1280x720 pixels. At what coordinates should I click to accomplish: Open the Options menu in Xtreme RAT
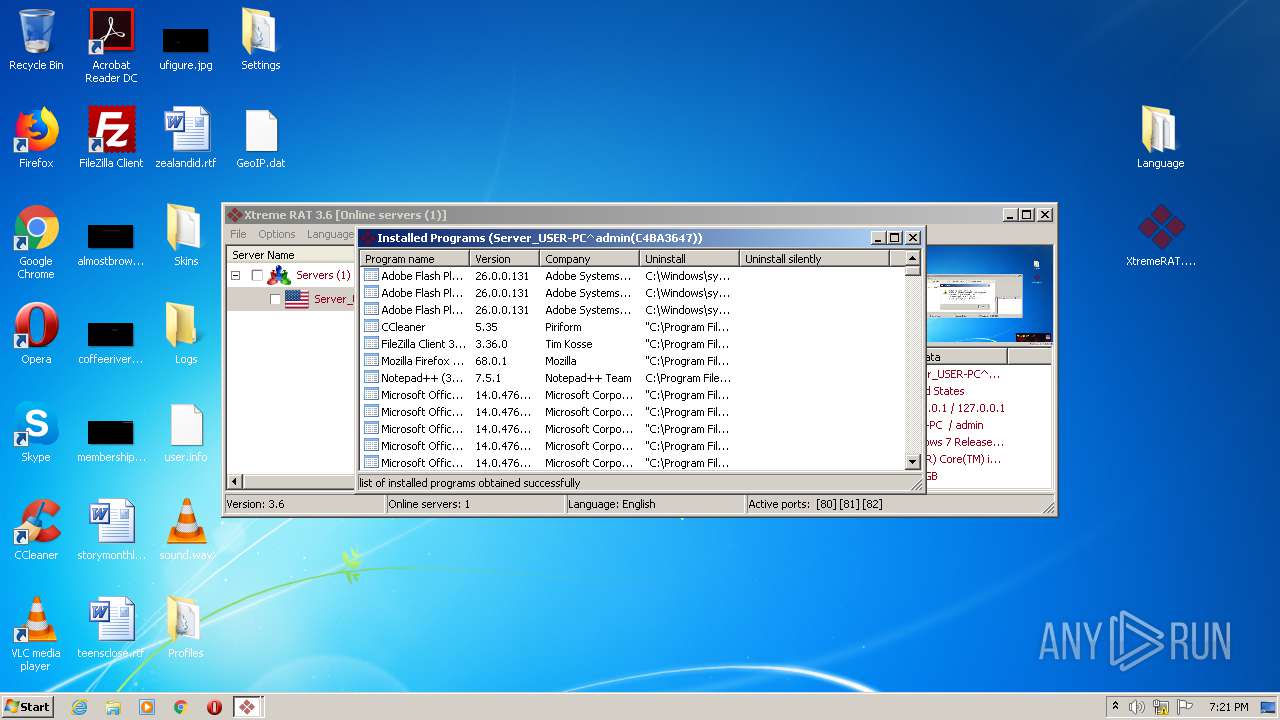[x=277, y=234]
